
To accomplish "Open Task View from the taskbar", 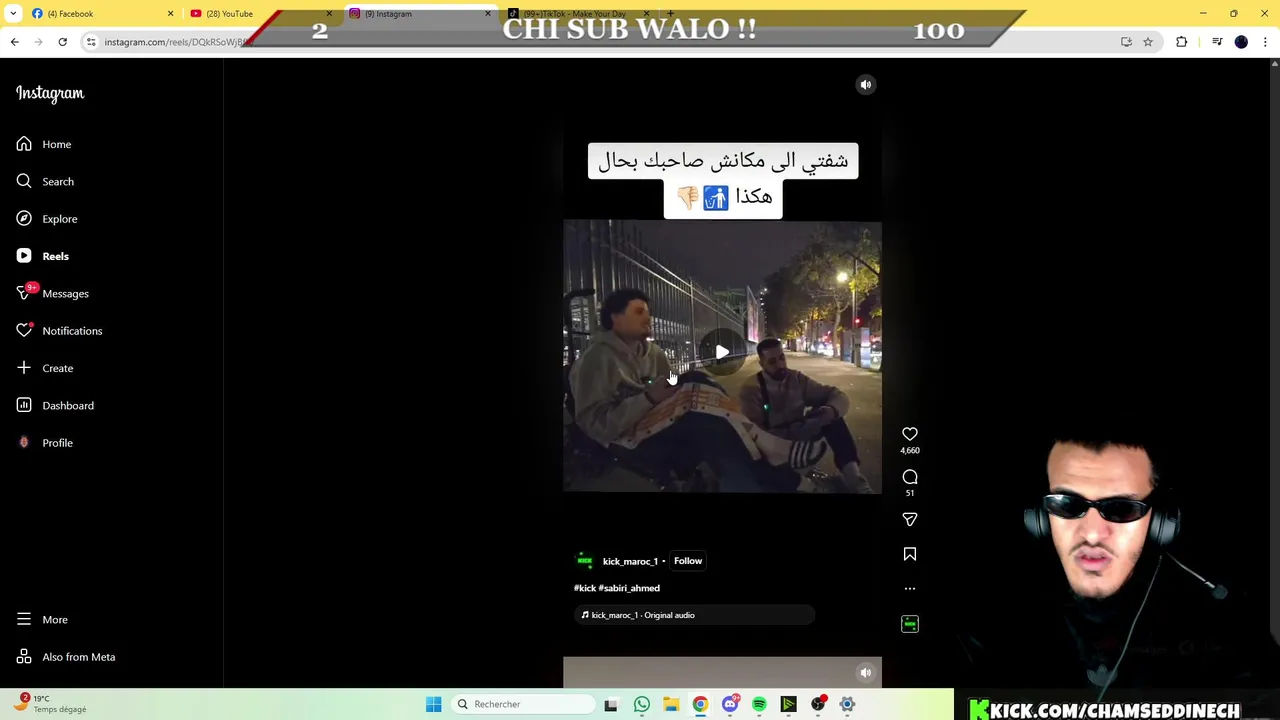I will pos(611,704).
